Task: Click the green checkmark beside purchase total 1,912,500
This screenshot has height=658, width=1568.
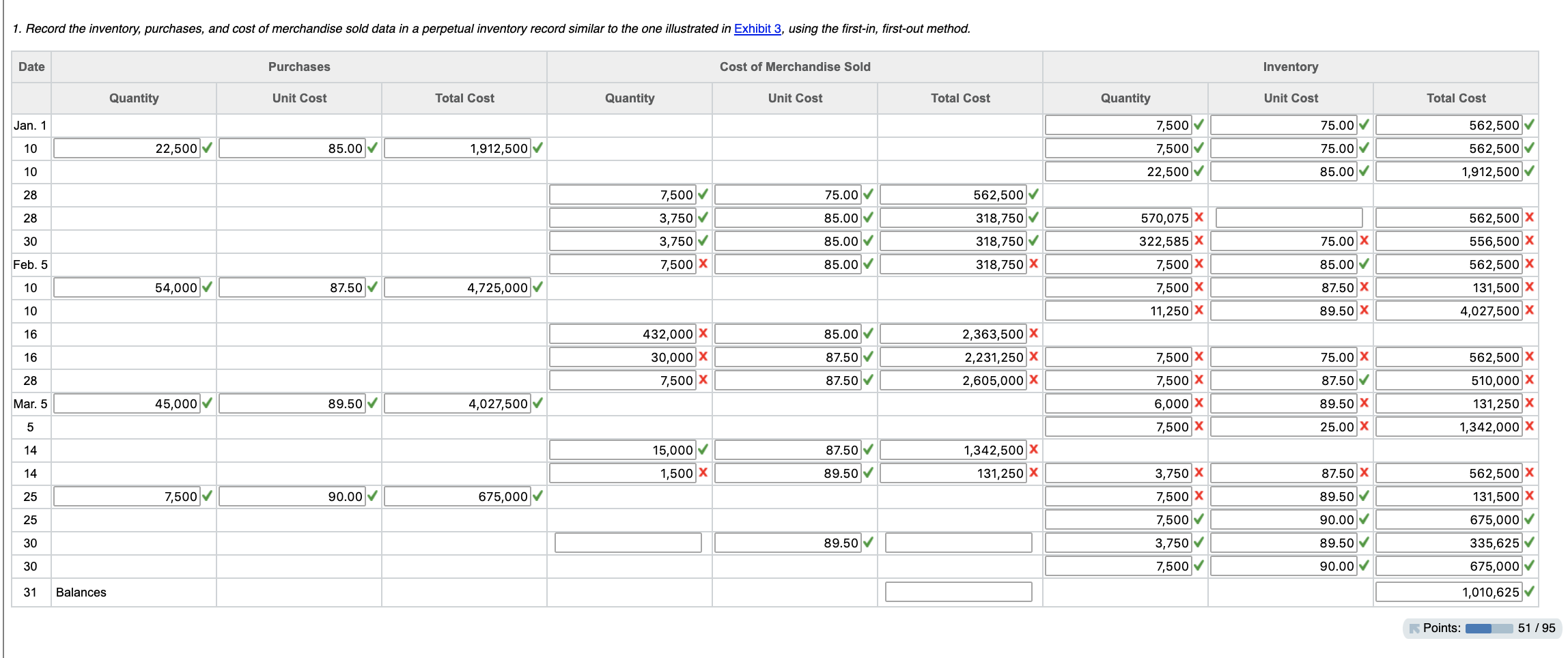Action: tap(537, 148)
